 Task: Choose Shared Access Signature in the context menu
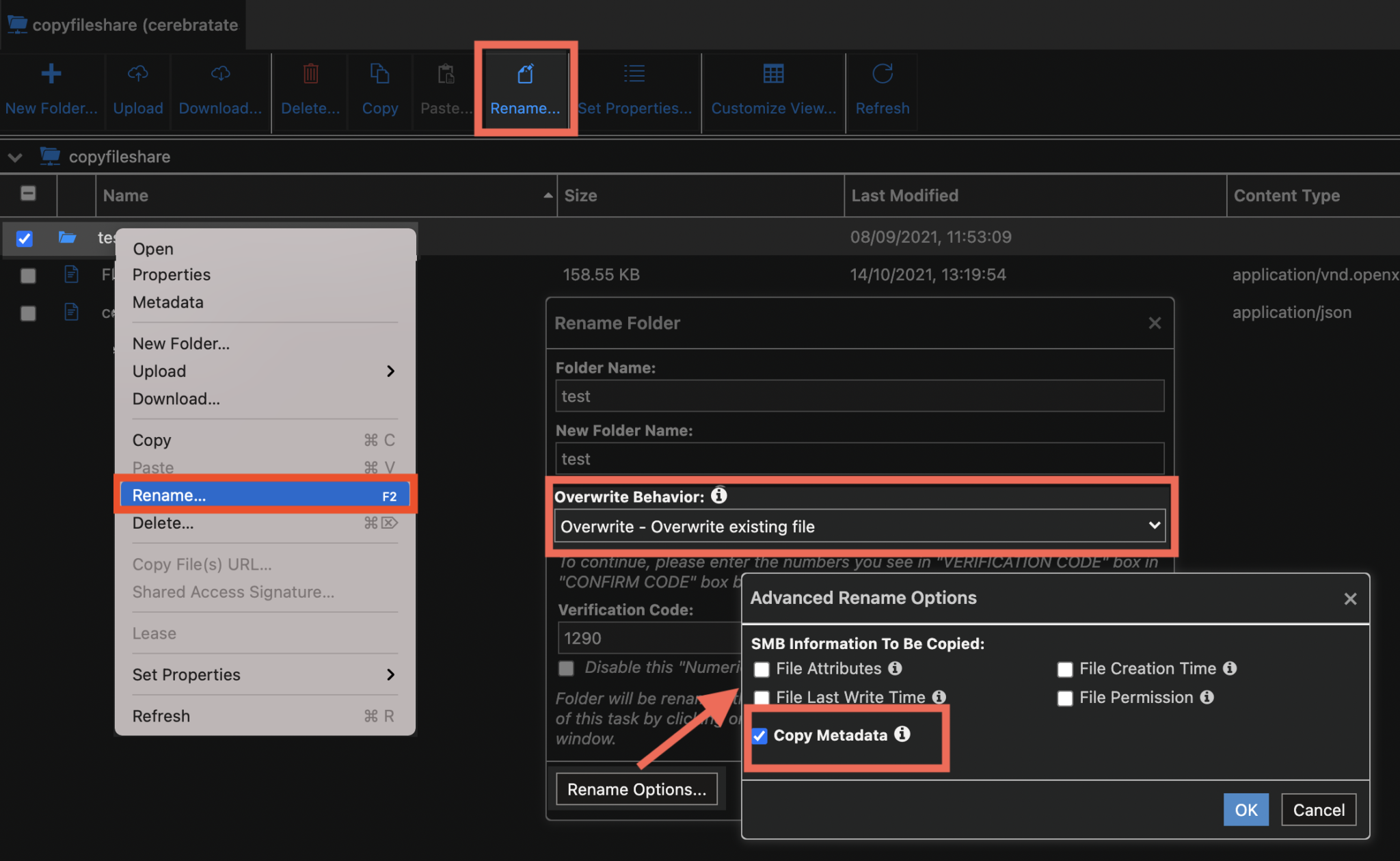point(233,592)
